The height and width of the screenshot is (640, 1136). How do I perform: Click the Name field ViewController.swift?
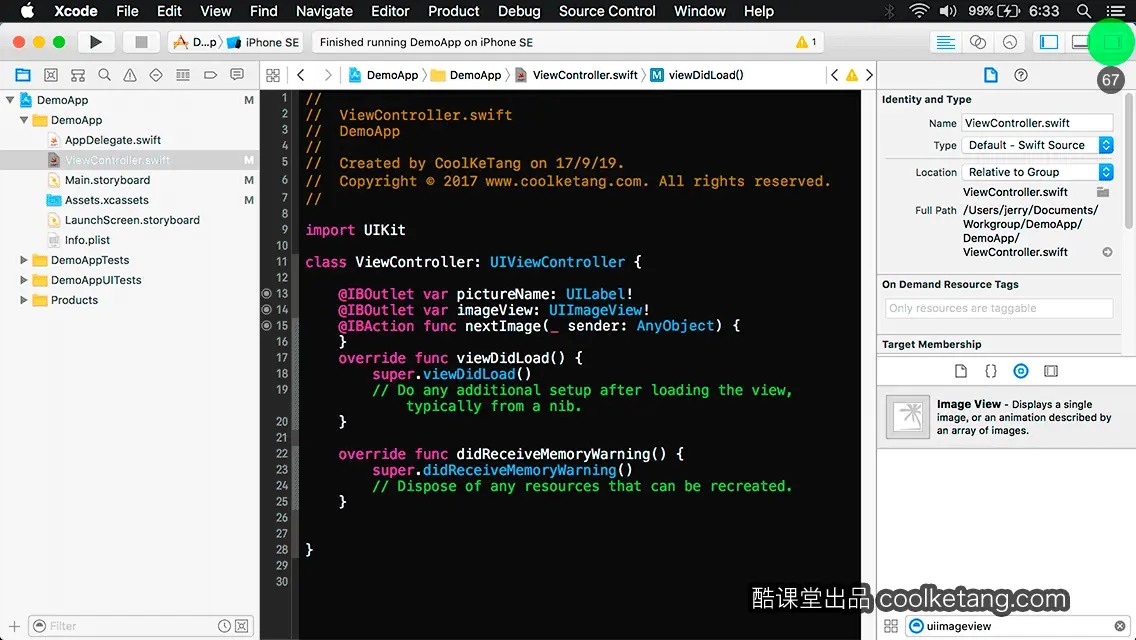[x=1037, y=123]
